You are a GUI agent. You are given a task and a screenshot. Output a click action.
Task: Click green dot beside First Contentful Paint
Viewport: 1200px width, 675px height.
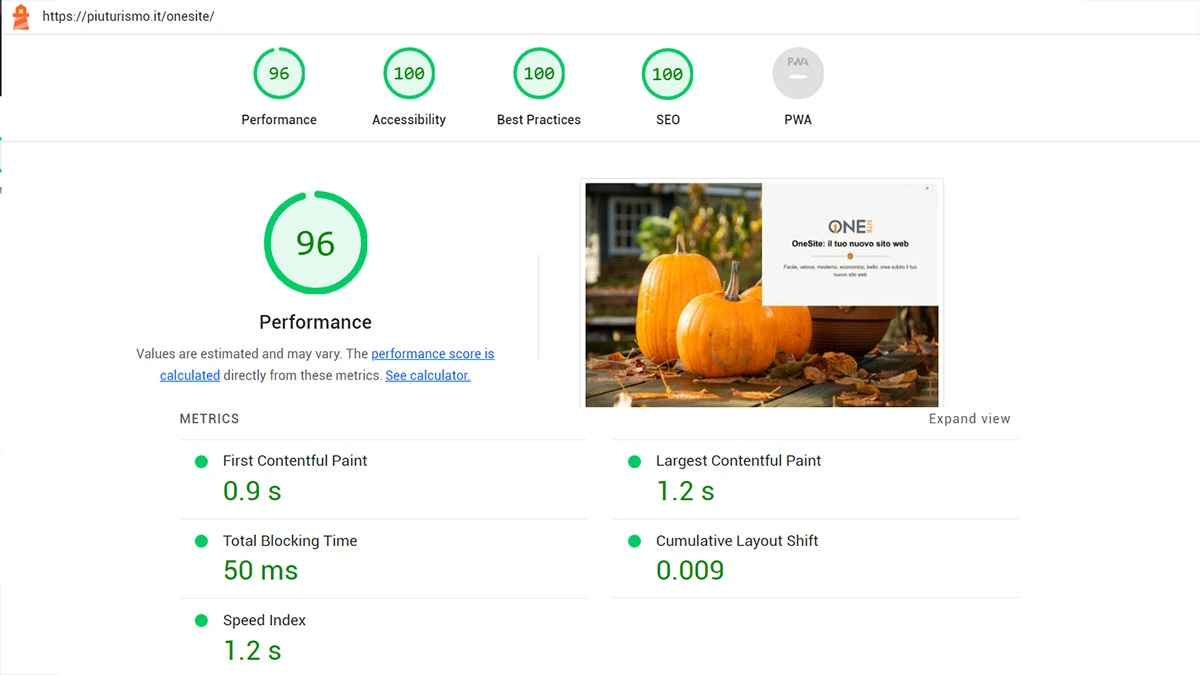201,462
